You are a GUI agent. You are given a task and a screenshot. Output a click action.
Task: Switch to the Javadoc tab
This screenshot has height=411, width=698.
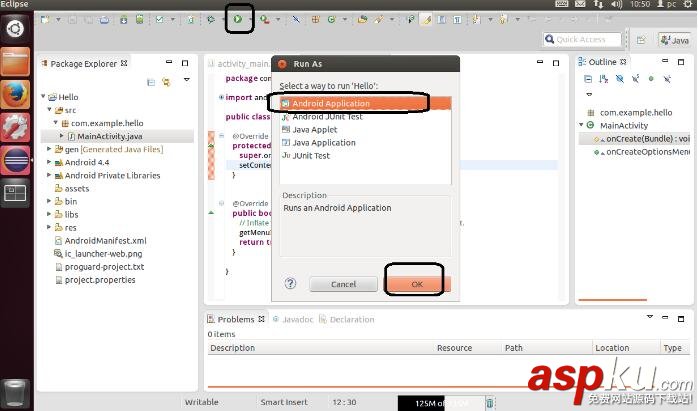point(293,319)
